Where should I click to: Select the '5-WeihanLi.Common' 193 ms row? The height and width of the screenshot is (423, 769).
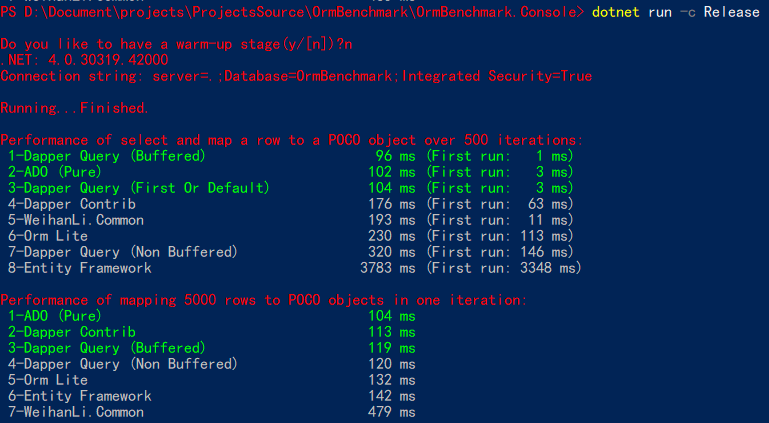(290, 220)
